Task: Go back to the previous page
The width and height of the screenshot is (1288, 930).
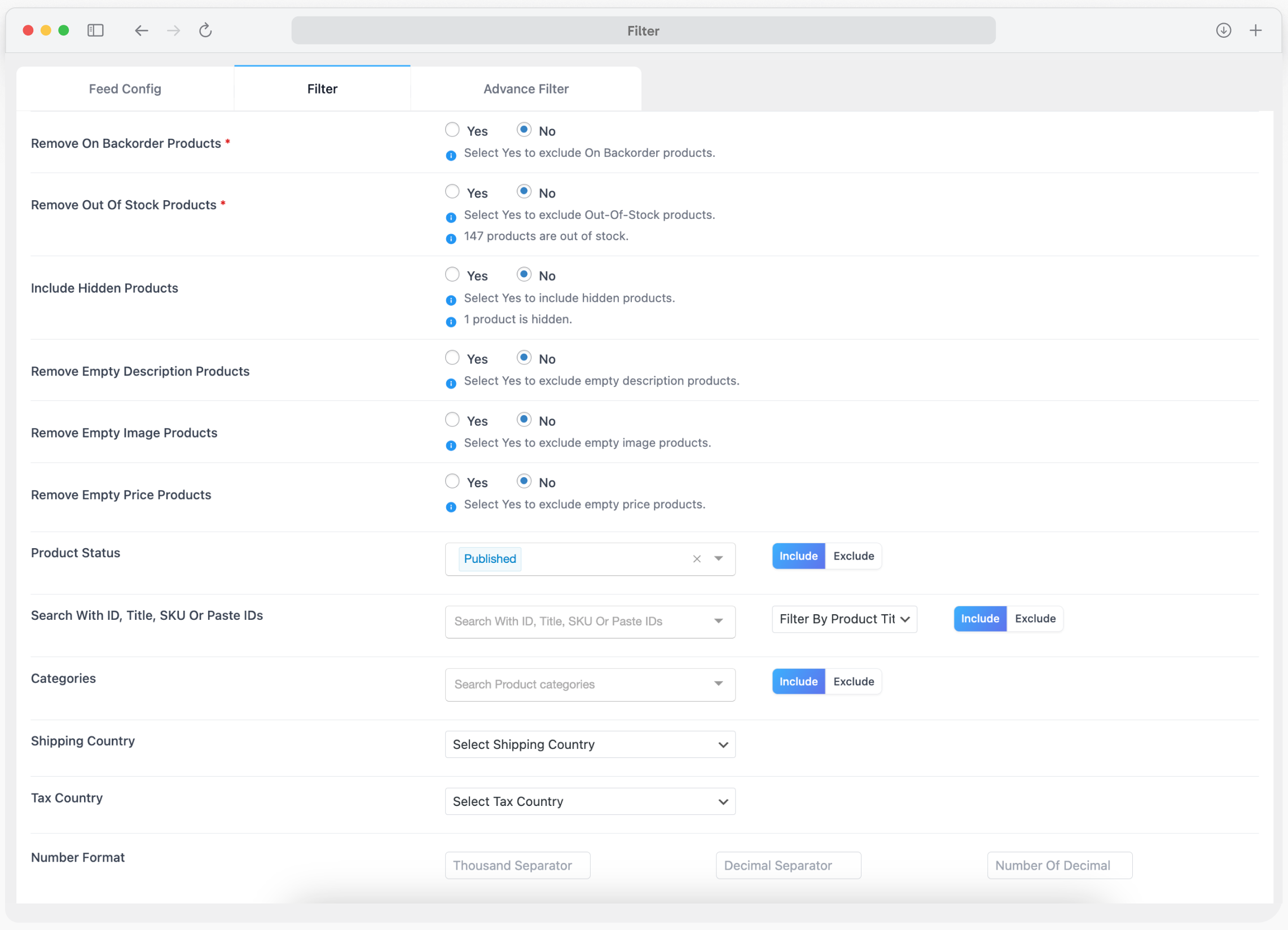Action: pyautogui.click(x=141, y=30)
